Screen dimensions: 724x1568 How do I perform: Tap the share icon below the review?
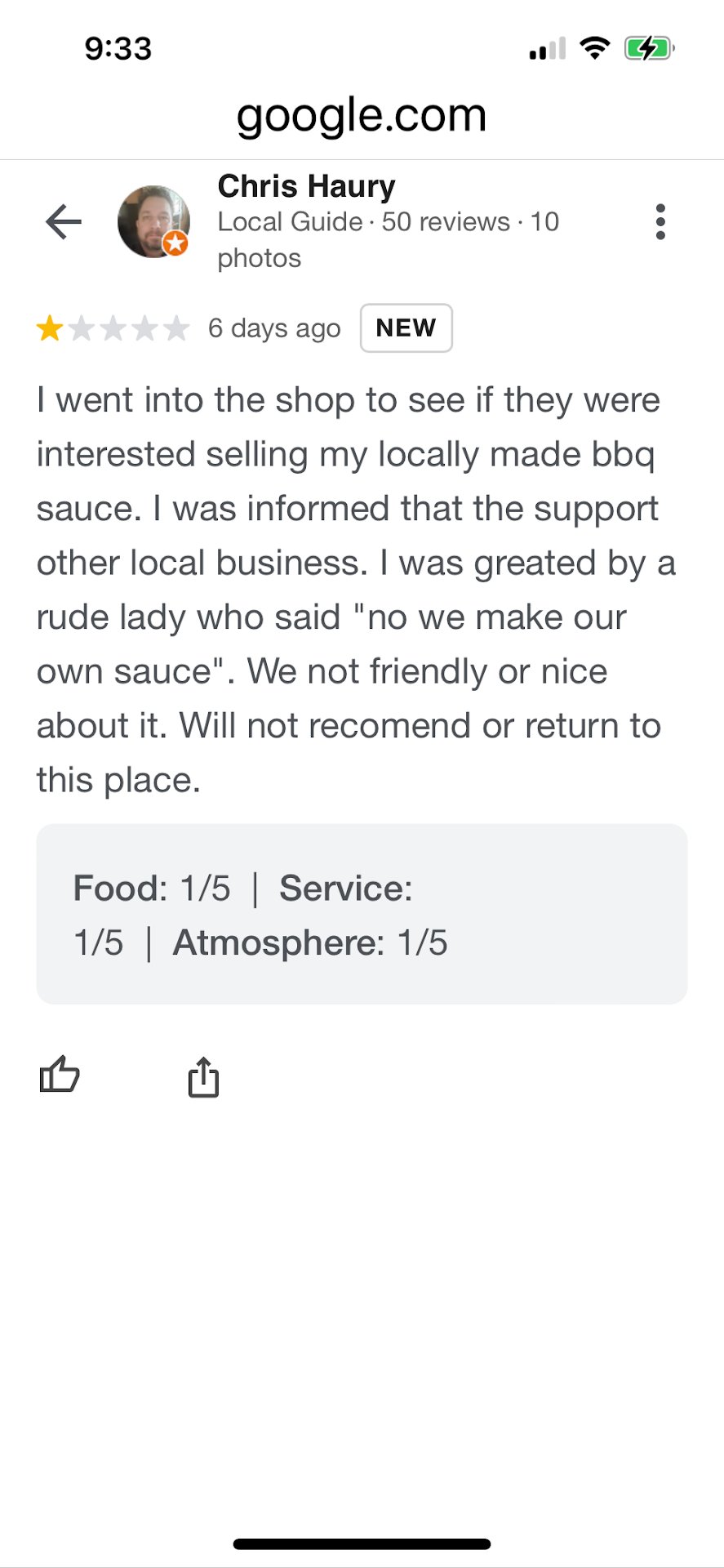point(203,1077)
